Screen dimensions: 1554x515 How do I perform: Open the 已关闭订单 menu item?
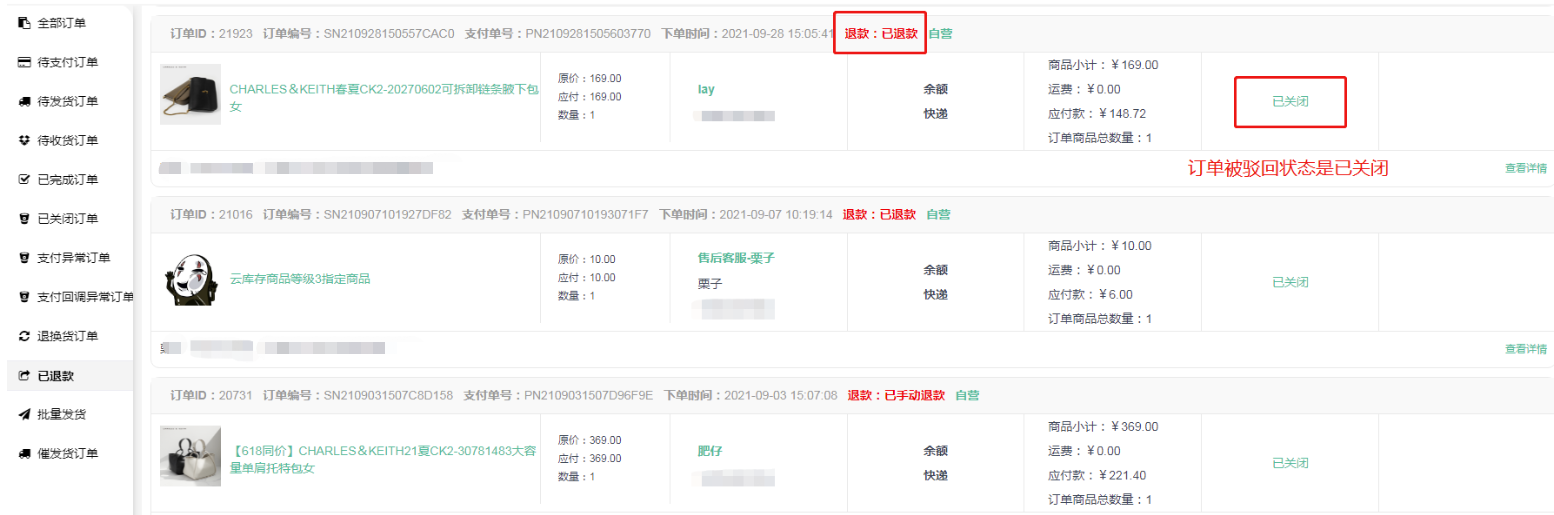[x=68, y=219]
